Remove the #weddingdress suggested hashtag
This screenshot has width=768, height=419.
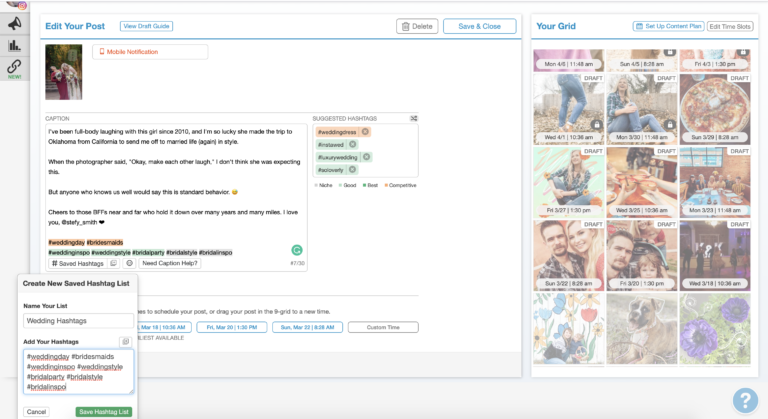point(365,132)
